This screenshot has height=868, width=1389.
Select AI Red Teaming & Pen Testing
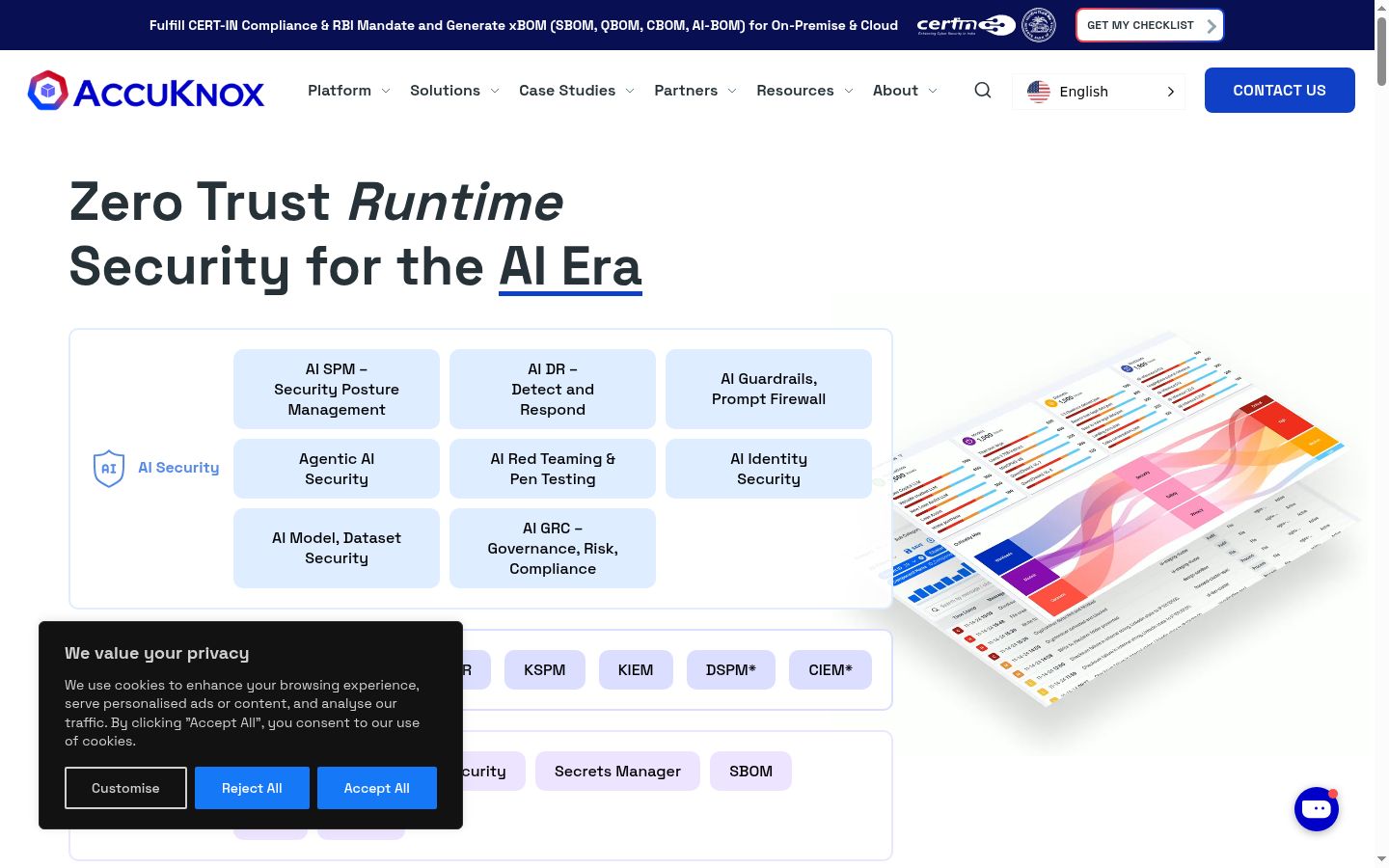[553, 469]
